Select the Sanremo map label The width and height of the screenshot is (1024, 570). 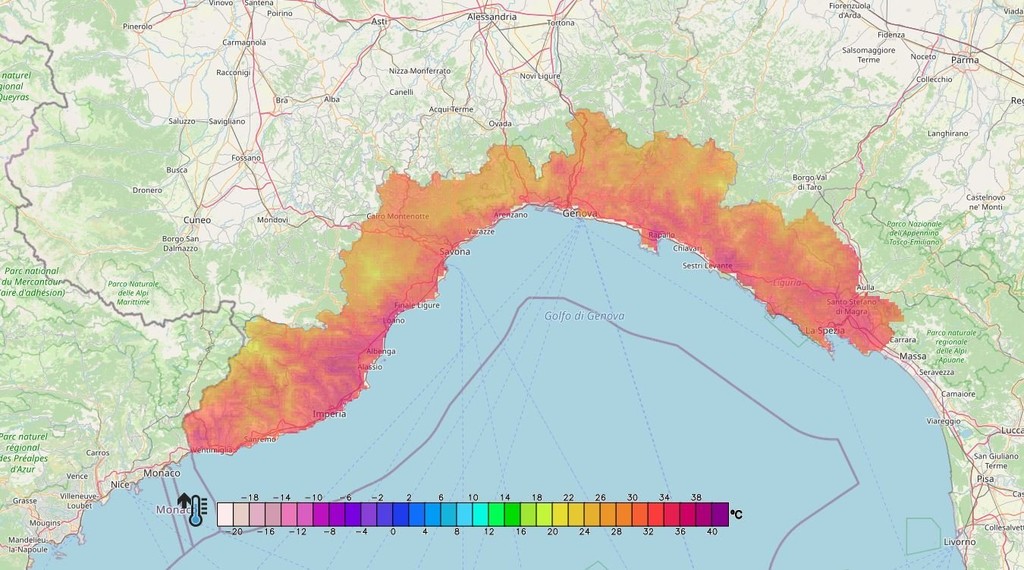[x=261, y=439]
